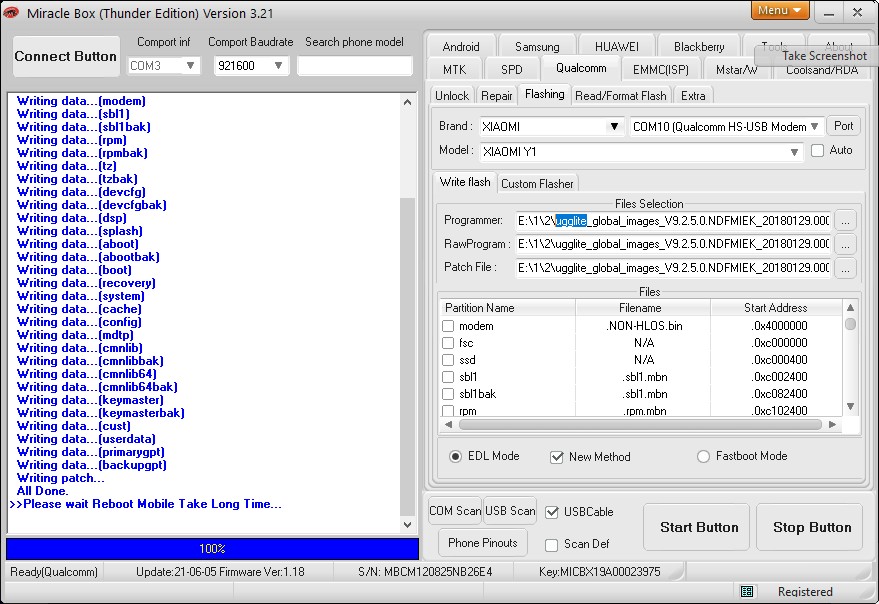Click the Files list scroll-up arrow
Screen dimensions: 879x604
click(850, 307)
